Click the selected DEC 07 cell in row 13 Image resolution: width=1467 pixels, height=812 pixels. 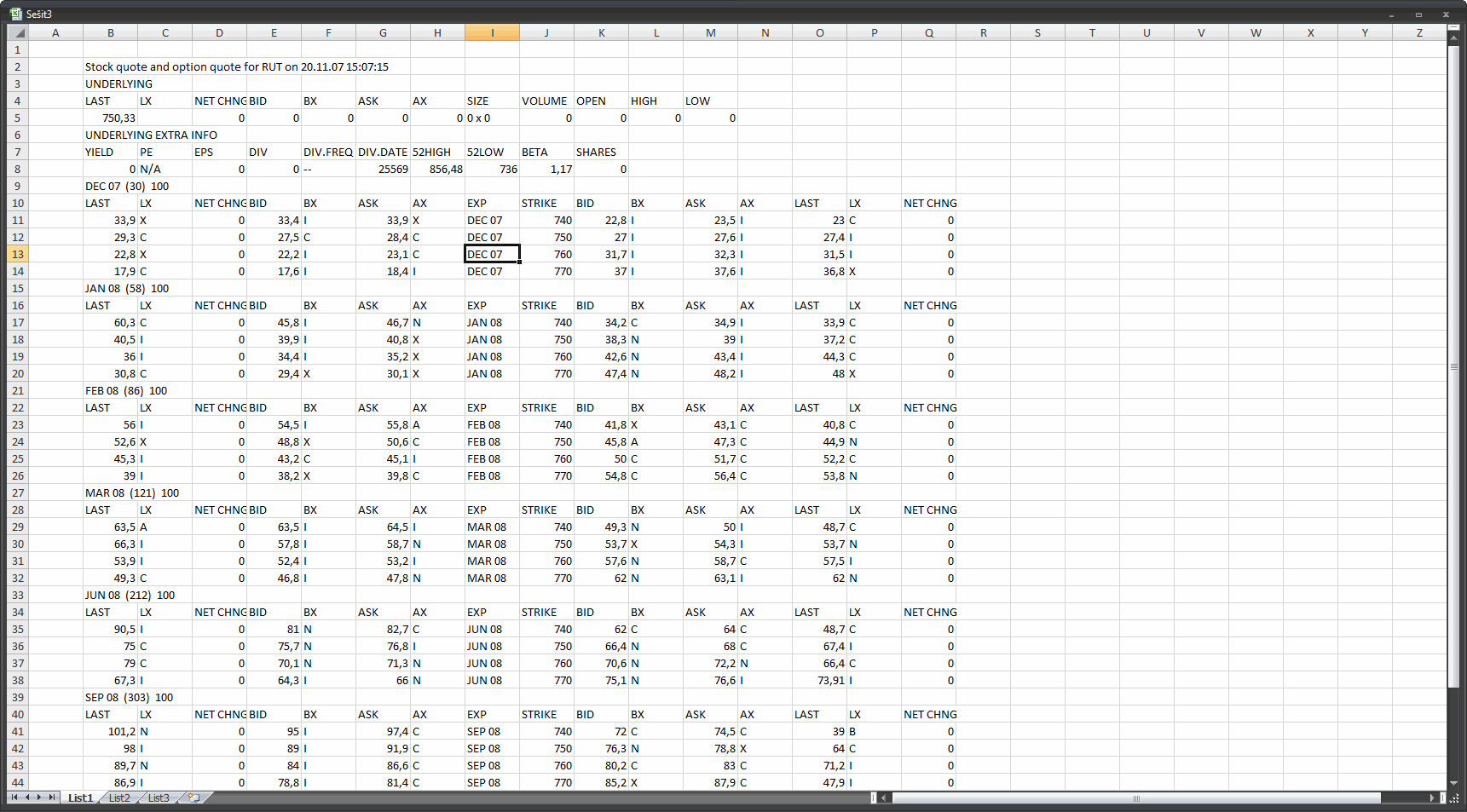[493, 254]
